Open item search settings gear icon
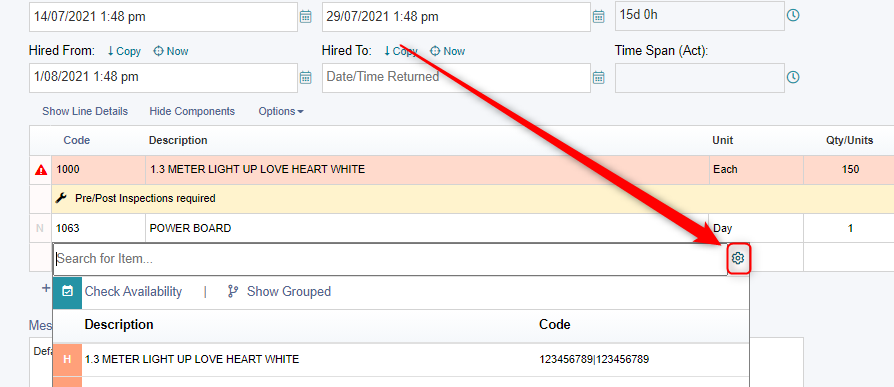The height and width of the screenshot is (387, 894). coord(738,259)
